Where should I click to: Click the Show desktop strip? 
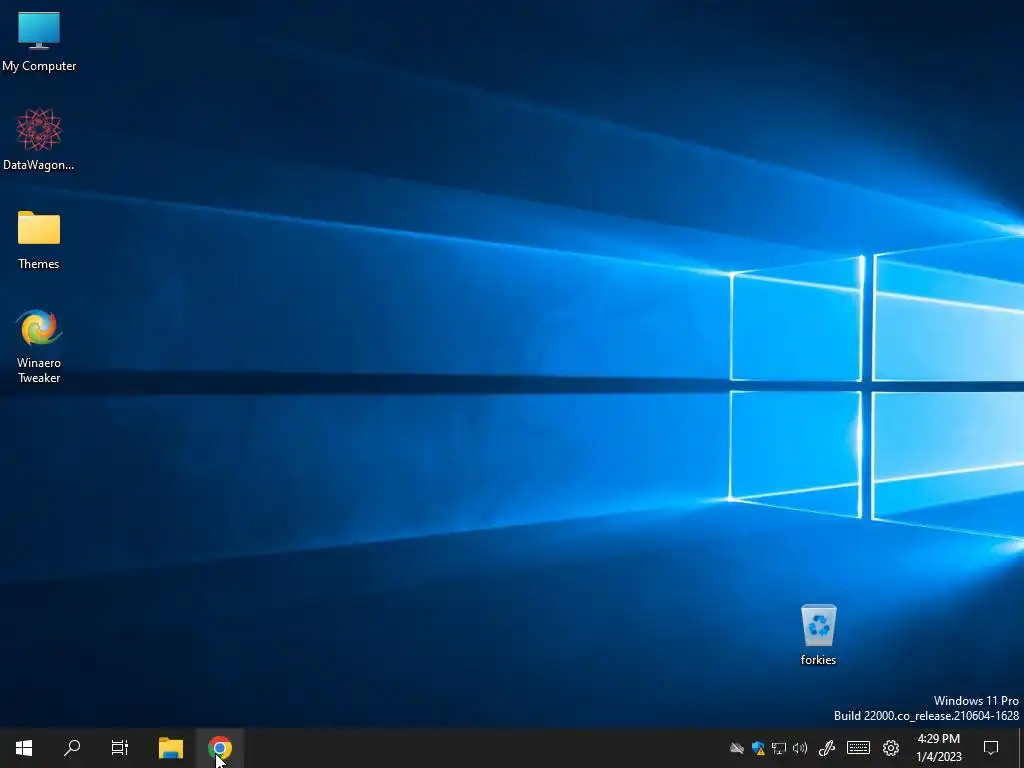pos(1020,748)
